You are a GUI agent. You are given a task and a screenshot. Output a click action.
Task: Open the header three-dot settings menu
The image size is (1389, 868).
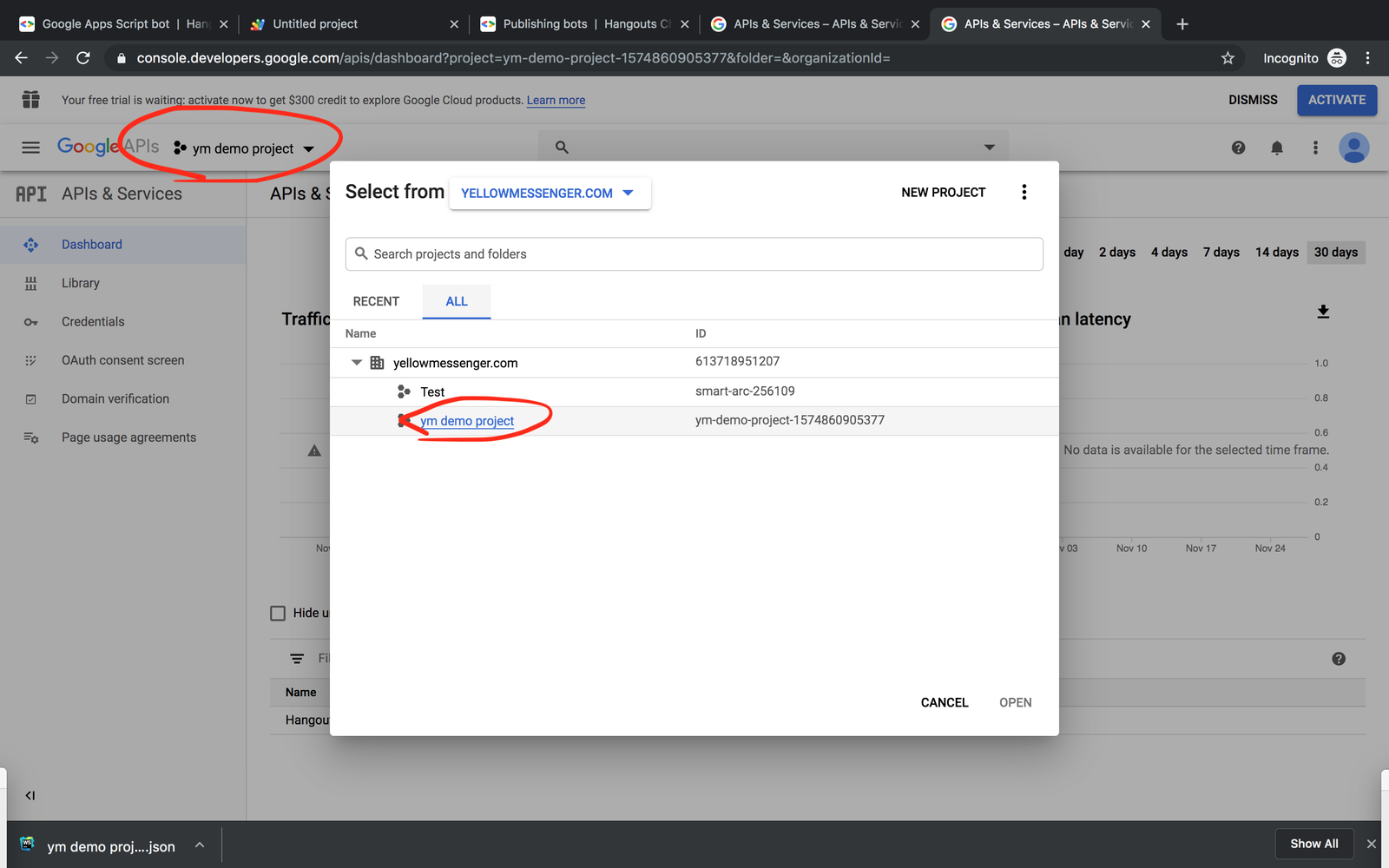[x=1315, y=148]
